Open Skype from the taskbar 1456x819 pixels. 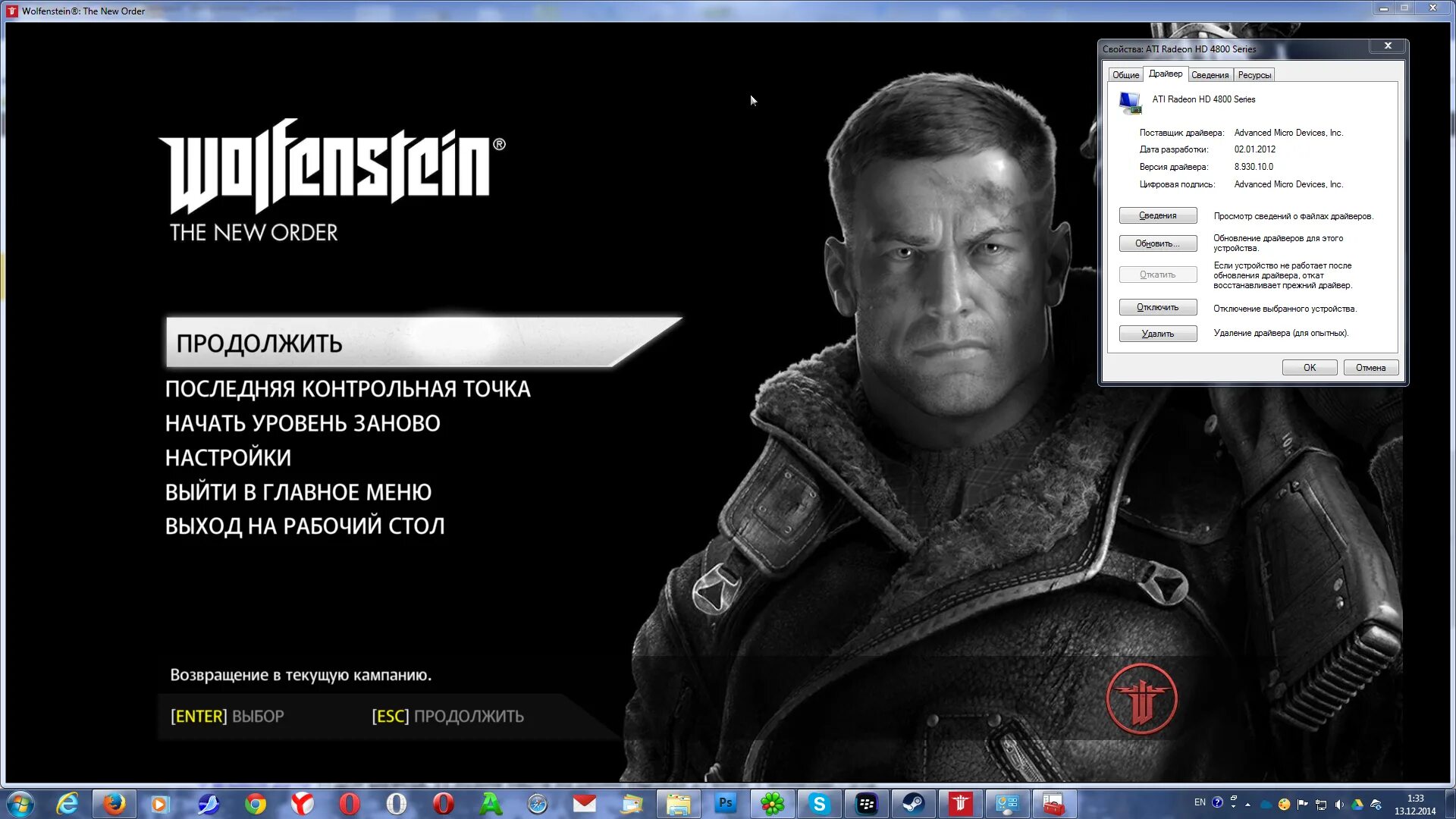(820, 804)
